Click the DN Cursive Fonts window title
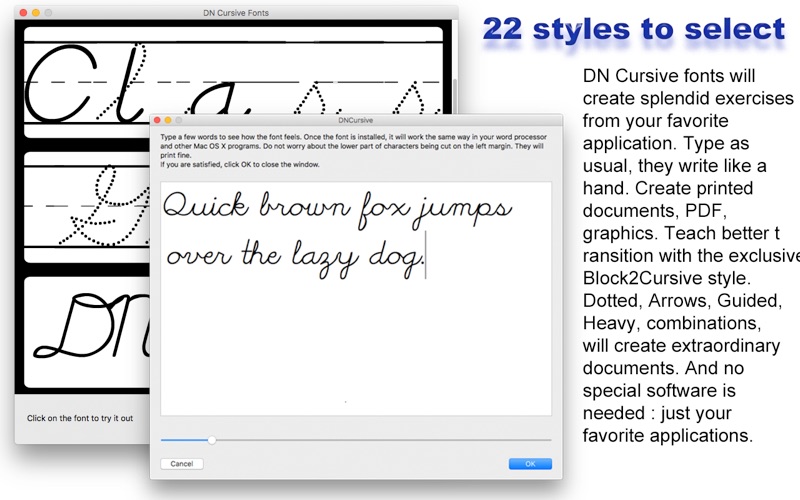 point(236,13)
